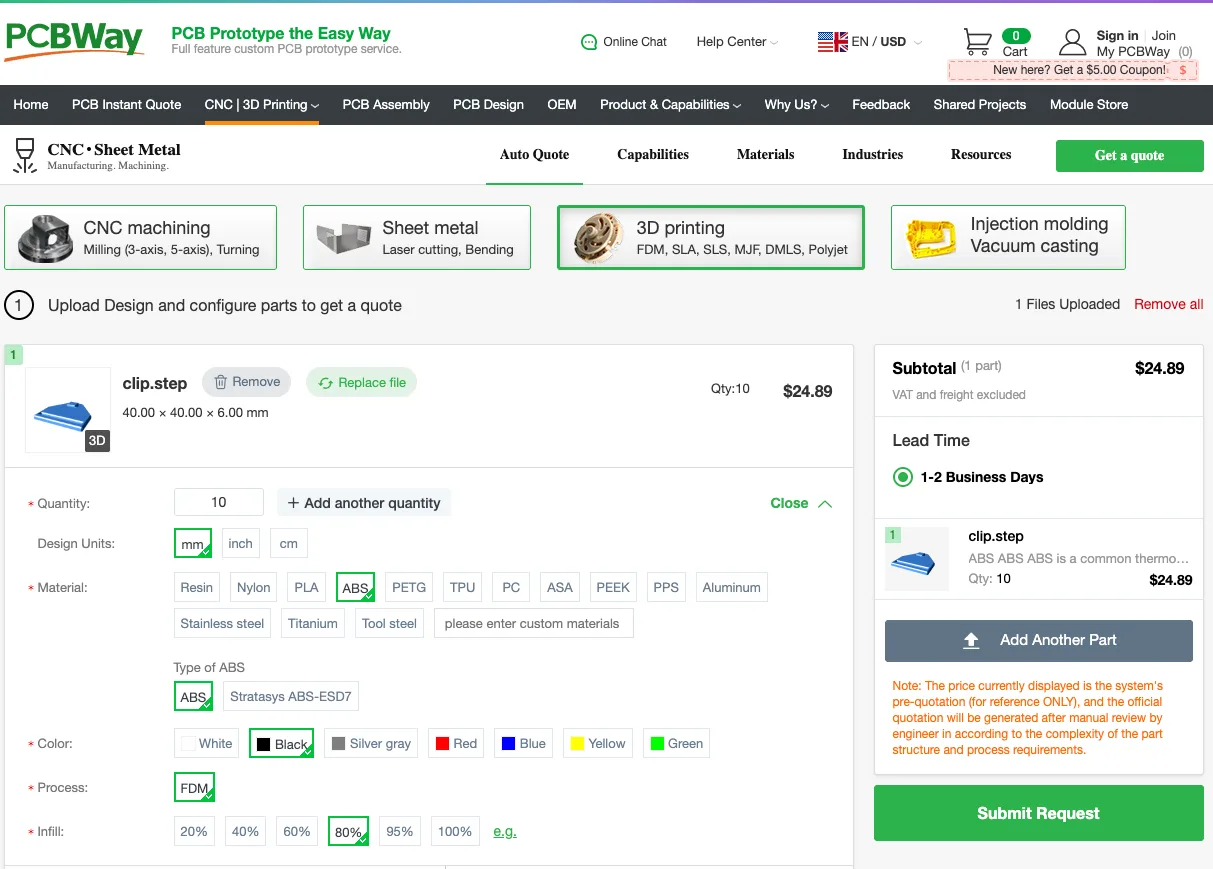Click the Sign in link
The height and width of the screenshot is (869, 1213).
coord(1117,35)
